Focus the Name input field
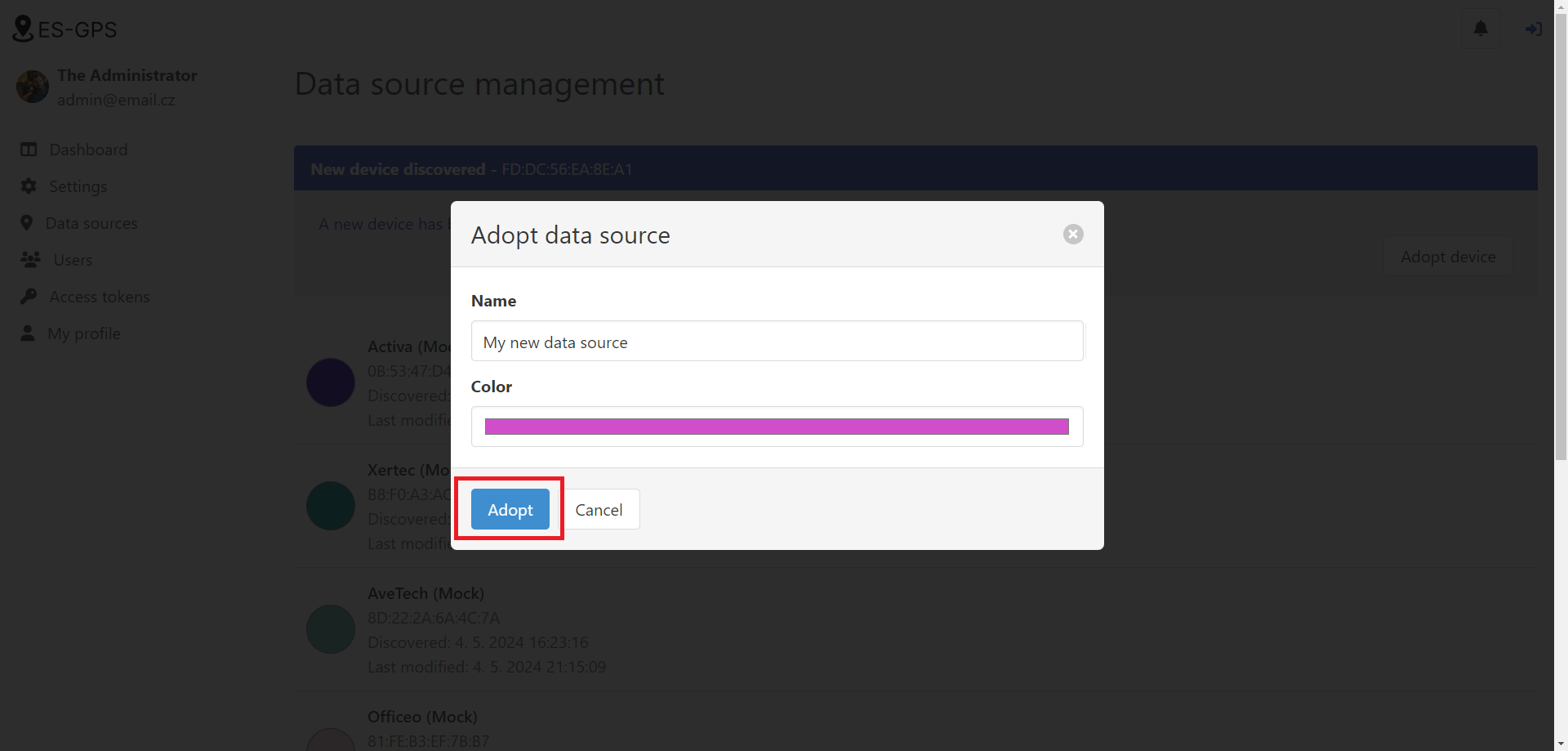 tap(777, 342)
